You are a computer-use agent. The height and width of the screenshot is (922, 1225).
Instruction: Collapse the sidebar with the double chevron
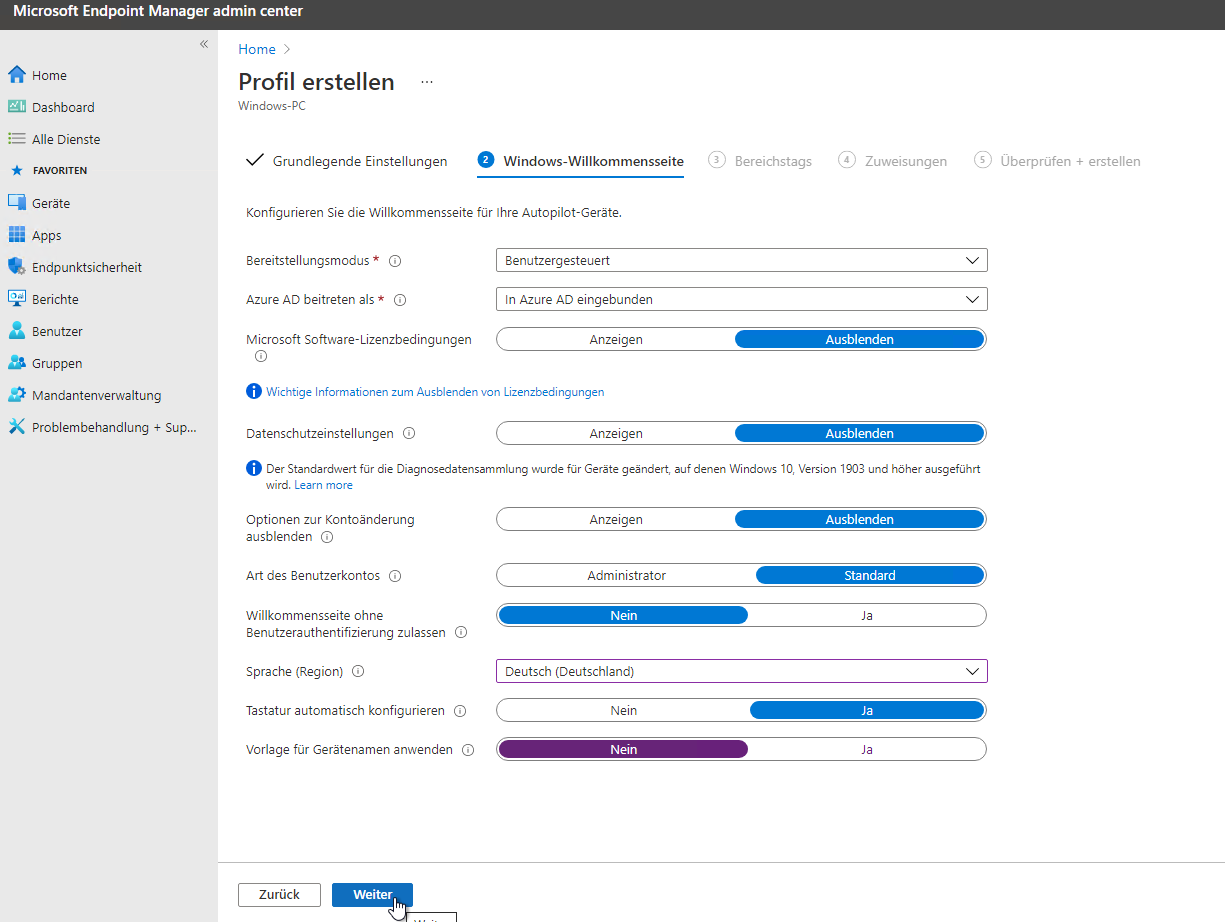[x=204, y=44]
